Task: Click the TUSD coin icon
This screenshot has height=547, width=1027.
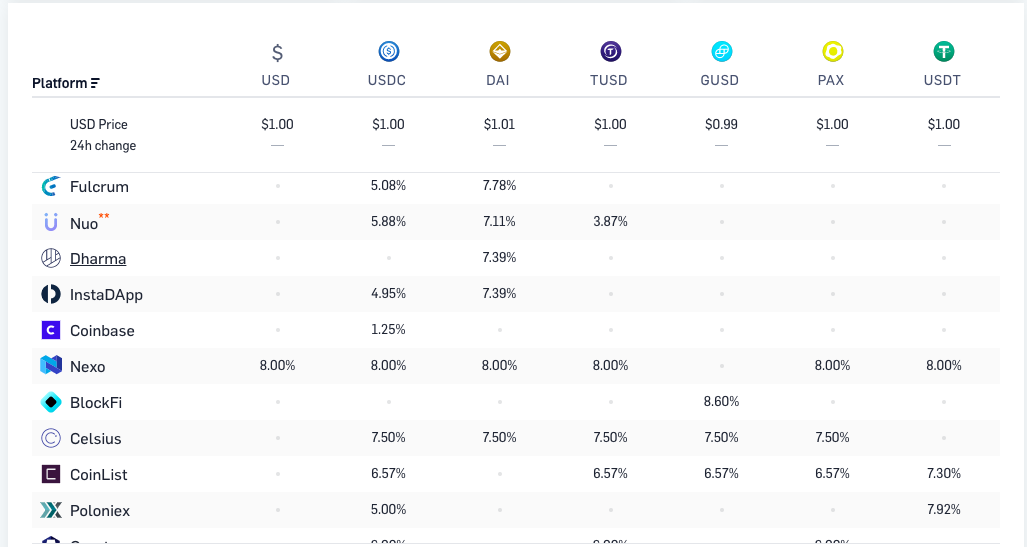Action: point(610,51)
